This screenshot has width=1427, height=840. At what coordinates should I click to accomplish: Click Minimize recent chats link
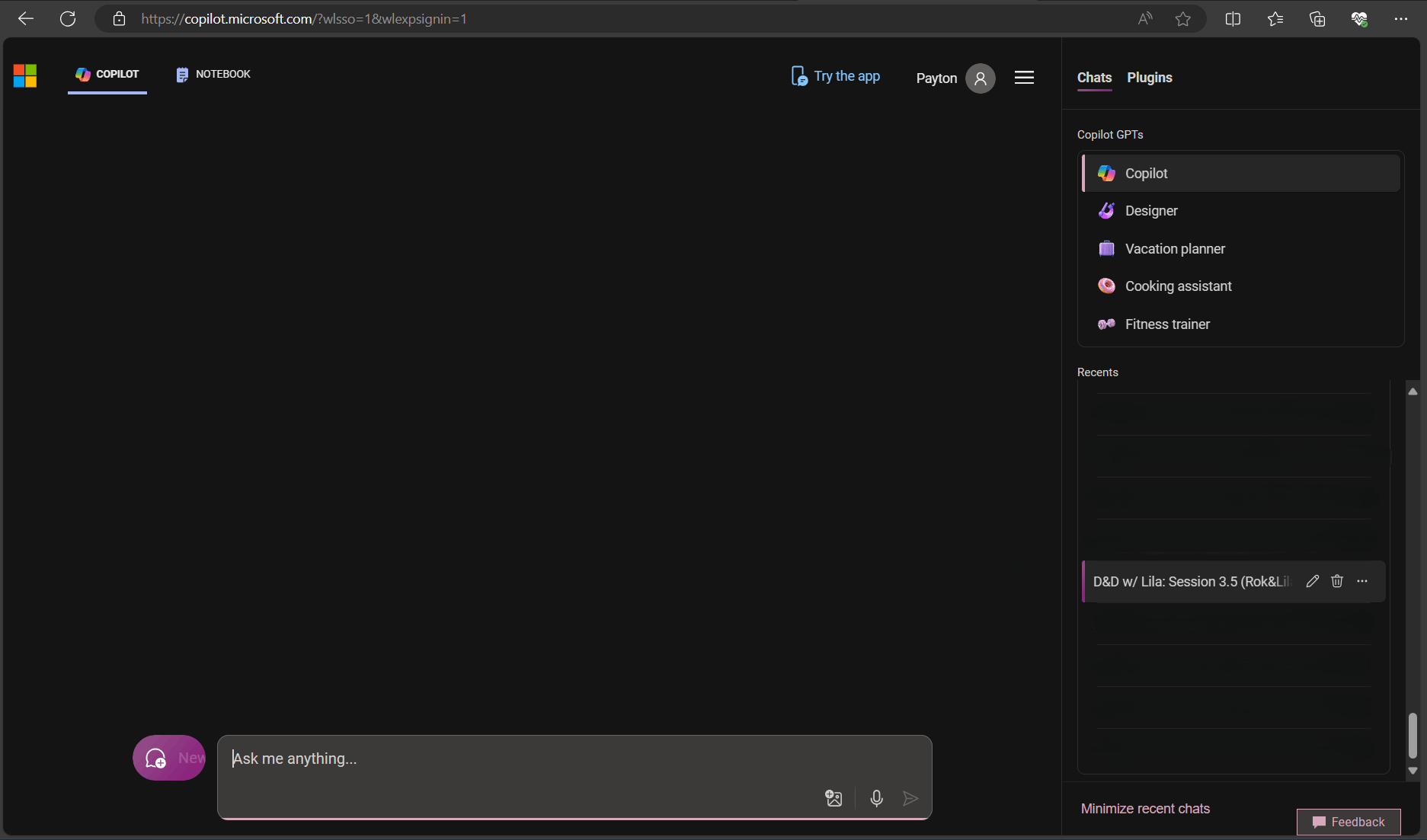pos(1145,809)
